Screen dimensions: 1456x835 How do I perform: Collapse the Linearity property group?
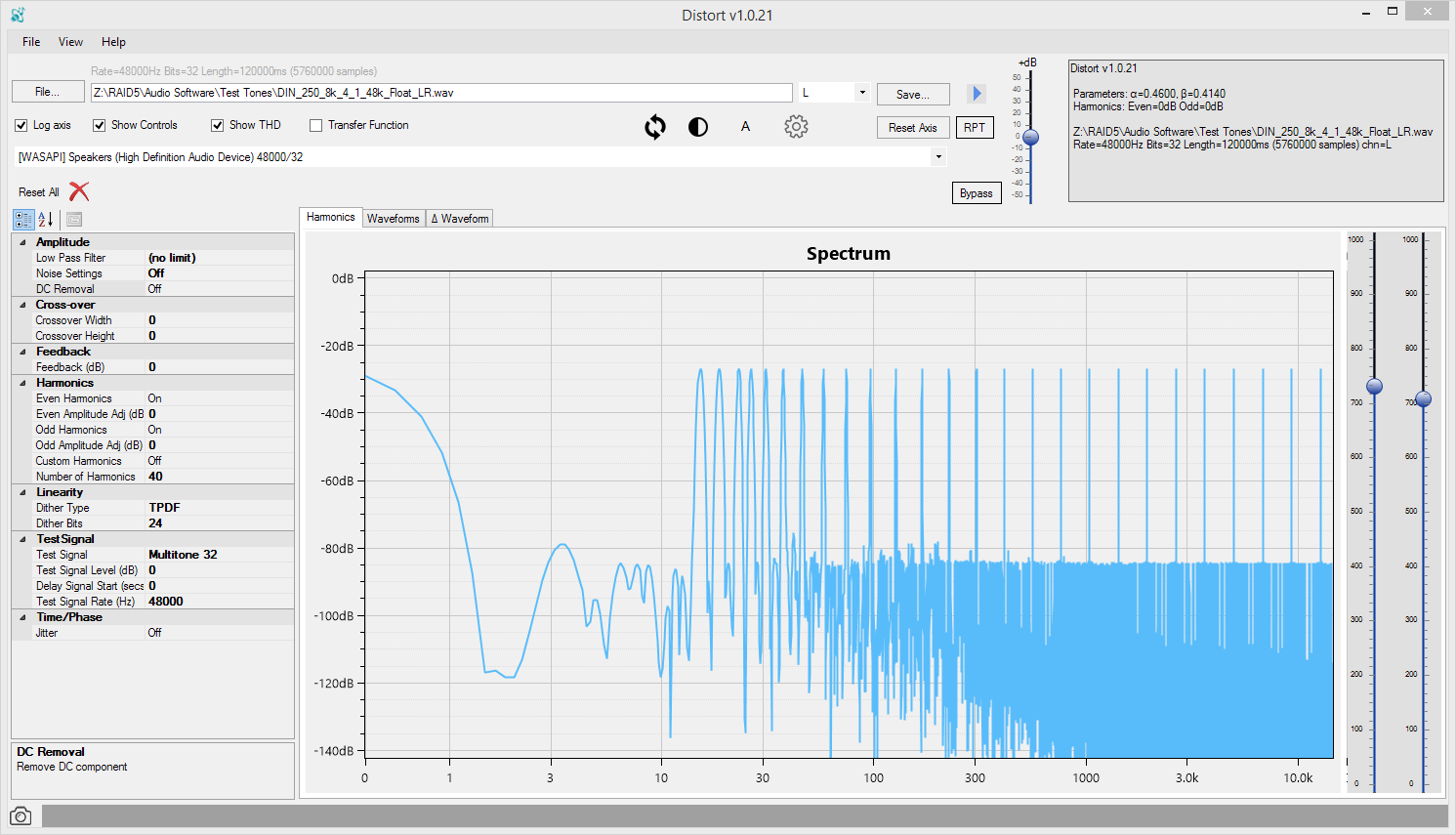[22, 492]
